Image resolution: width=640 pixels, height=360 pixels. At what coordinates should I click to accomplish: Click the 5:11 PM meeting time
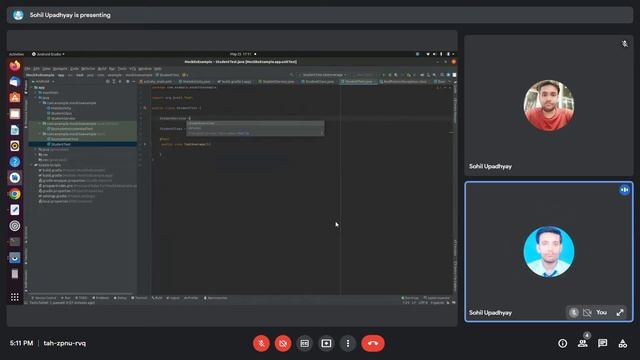point(21,343)
